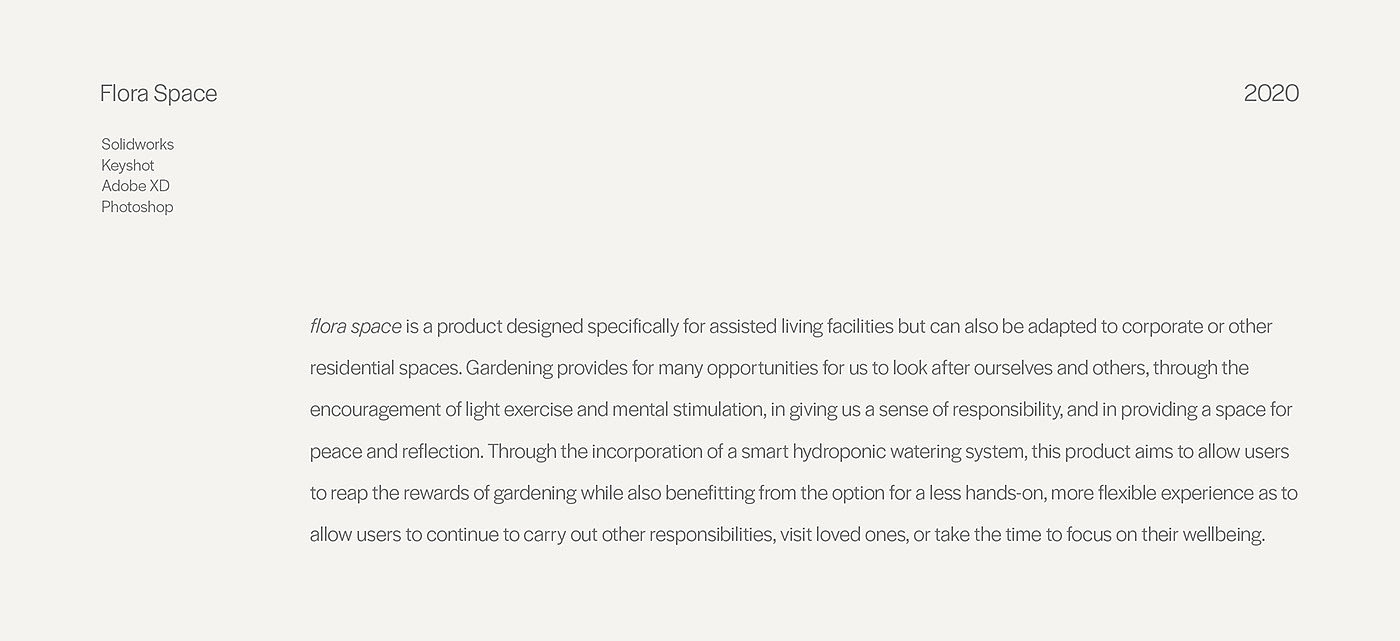
Task: Click "Photoshop" in the tools list
Action: point(137,207)
